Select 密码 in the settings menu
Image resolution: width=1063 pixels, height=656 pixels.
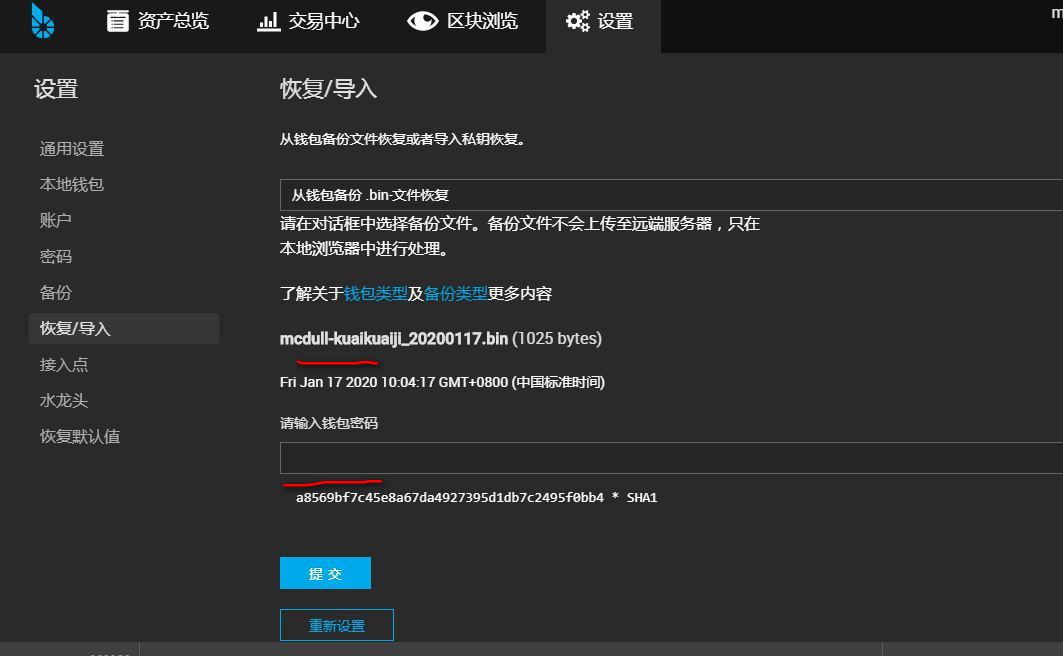coord(56,257)
